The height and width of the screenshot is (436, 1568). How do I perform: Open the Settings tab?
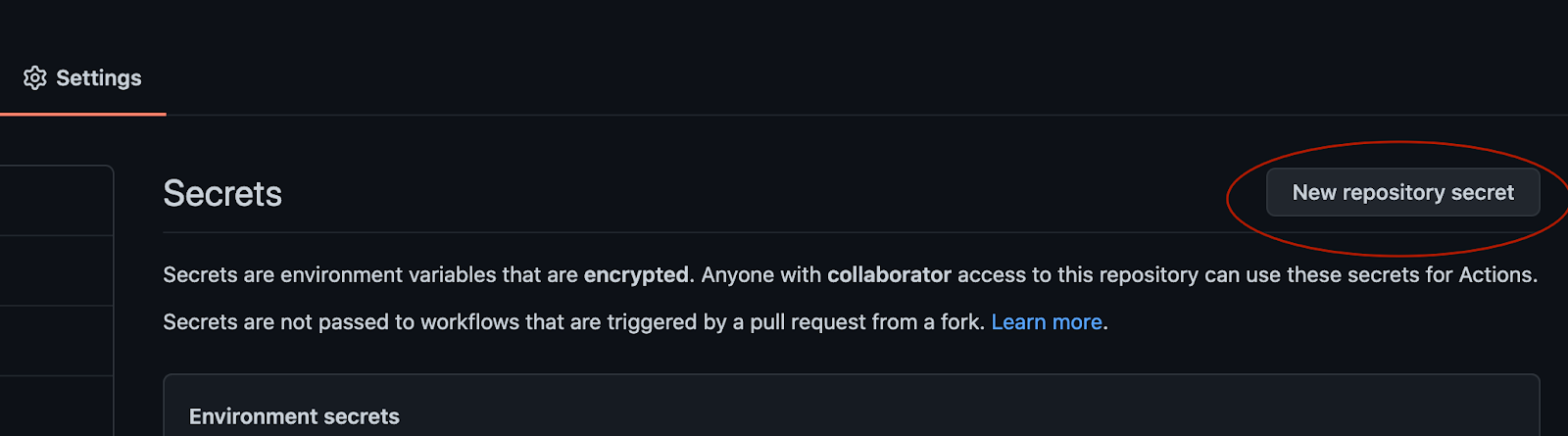(98, 78)
